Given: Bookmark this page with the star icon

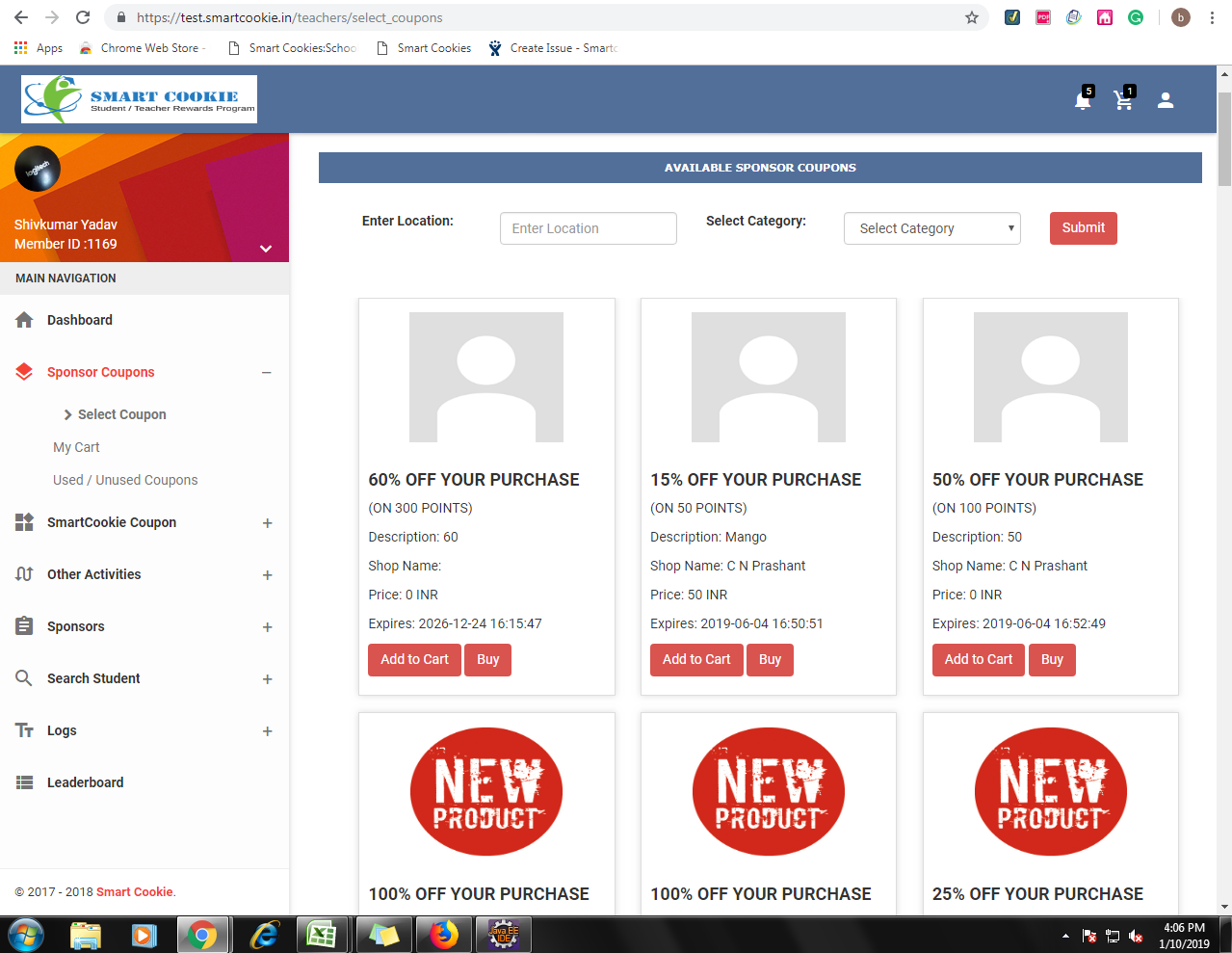Looking at the screenshot, I should pyautogui.click(x=971, y=17).
